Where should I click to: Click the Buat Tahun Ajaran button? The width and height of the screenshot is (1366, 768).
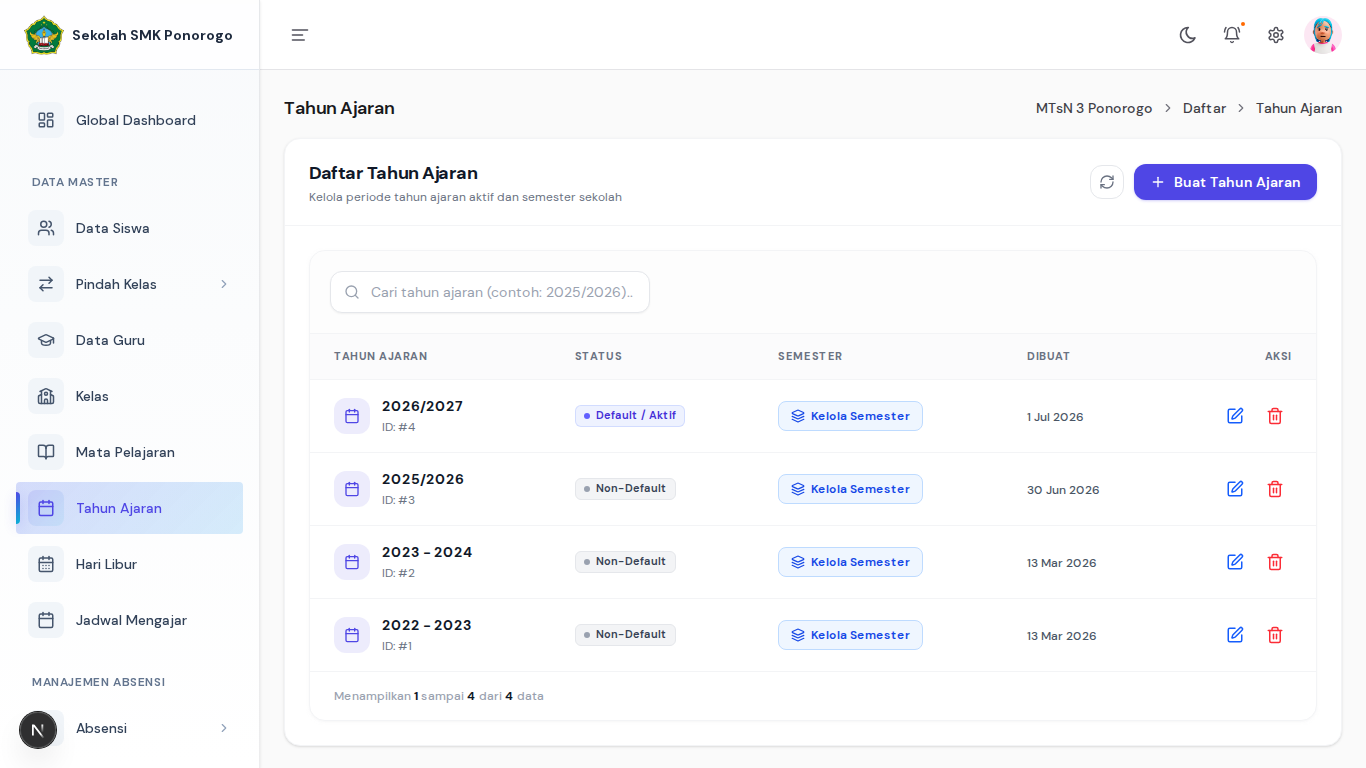[x=1225, y=182]
